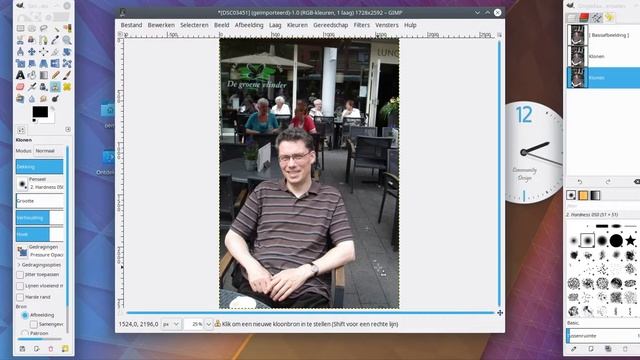Select the Free Select lasso tool
The width and height of the screenshot is (640, 360).
pos(44,28)
